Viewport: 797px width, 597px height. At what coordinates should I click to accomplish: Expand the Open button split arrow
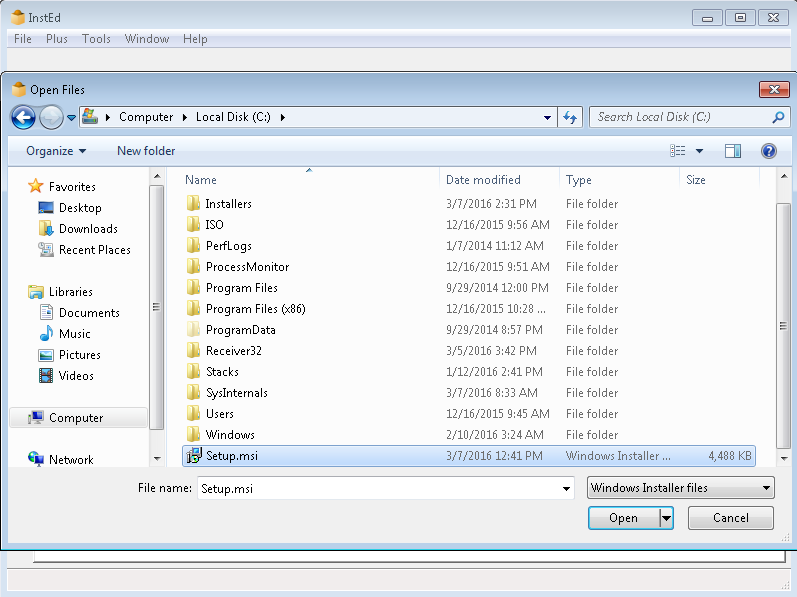(666, 518)
